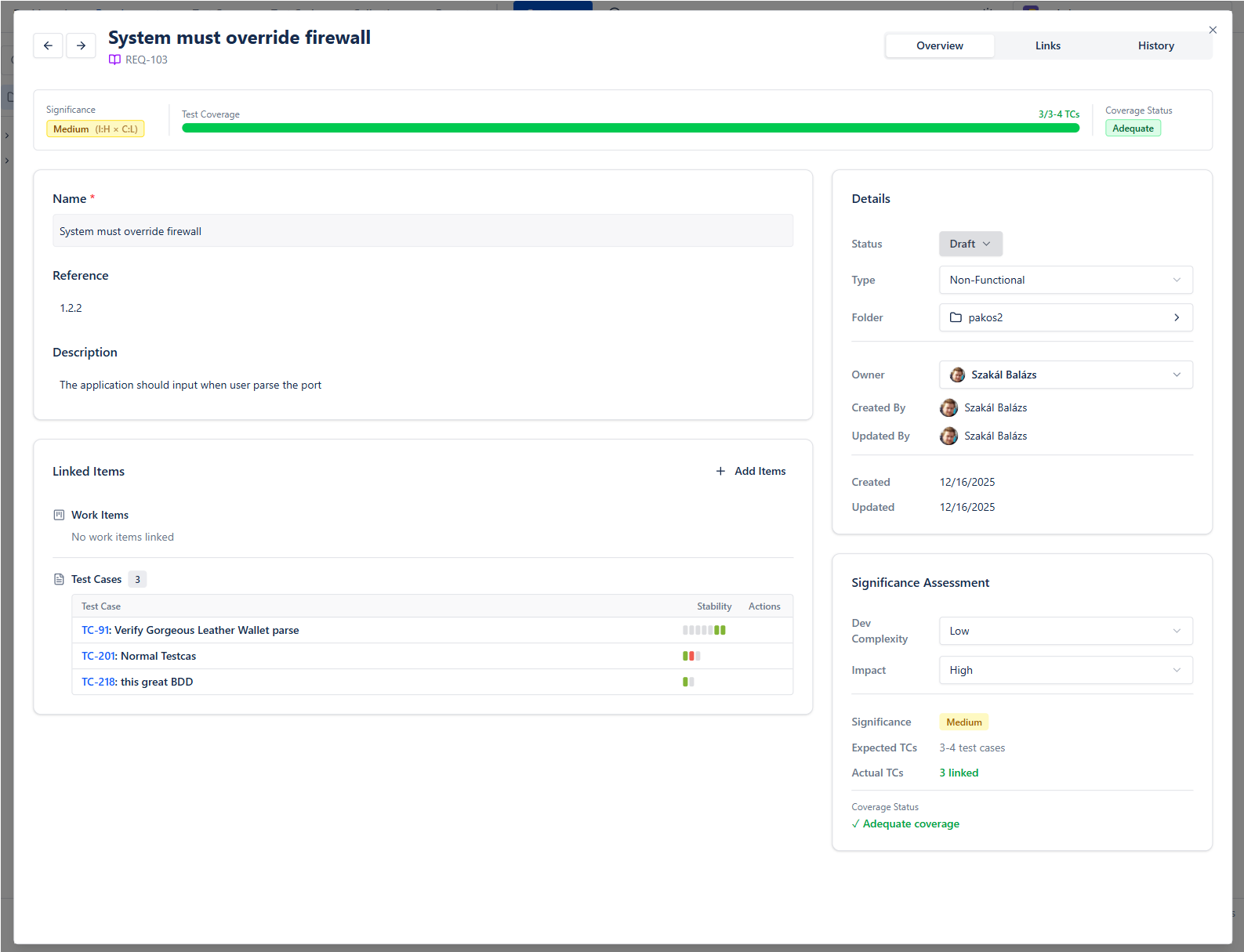
Task: Open the Impact High dropdown
Action: pos(1065,670)
